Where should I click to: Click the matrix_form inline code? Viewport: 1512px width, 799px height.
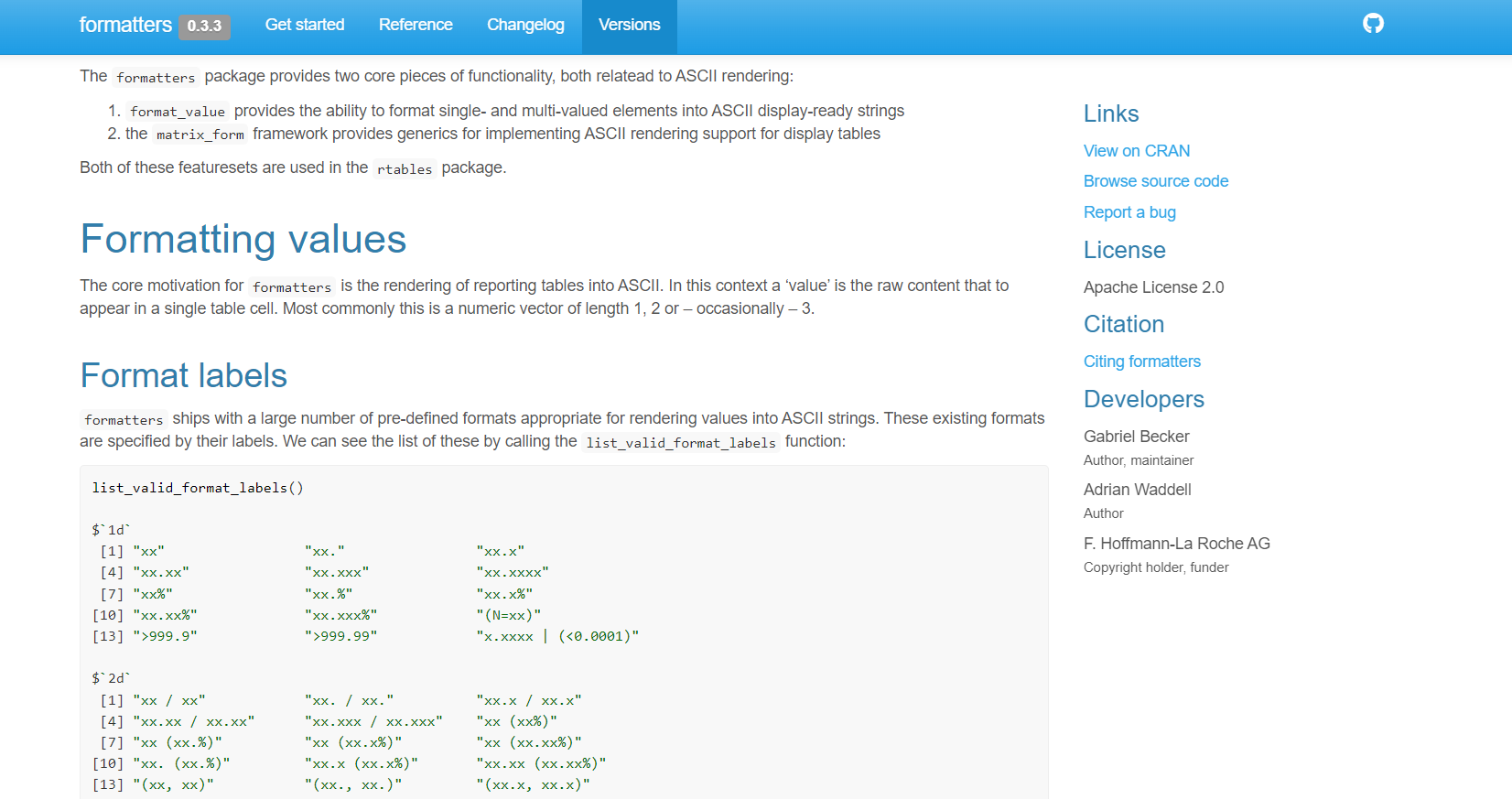[200, 135]
